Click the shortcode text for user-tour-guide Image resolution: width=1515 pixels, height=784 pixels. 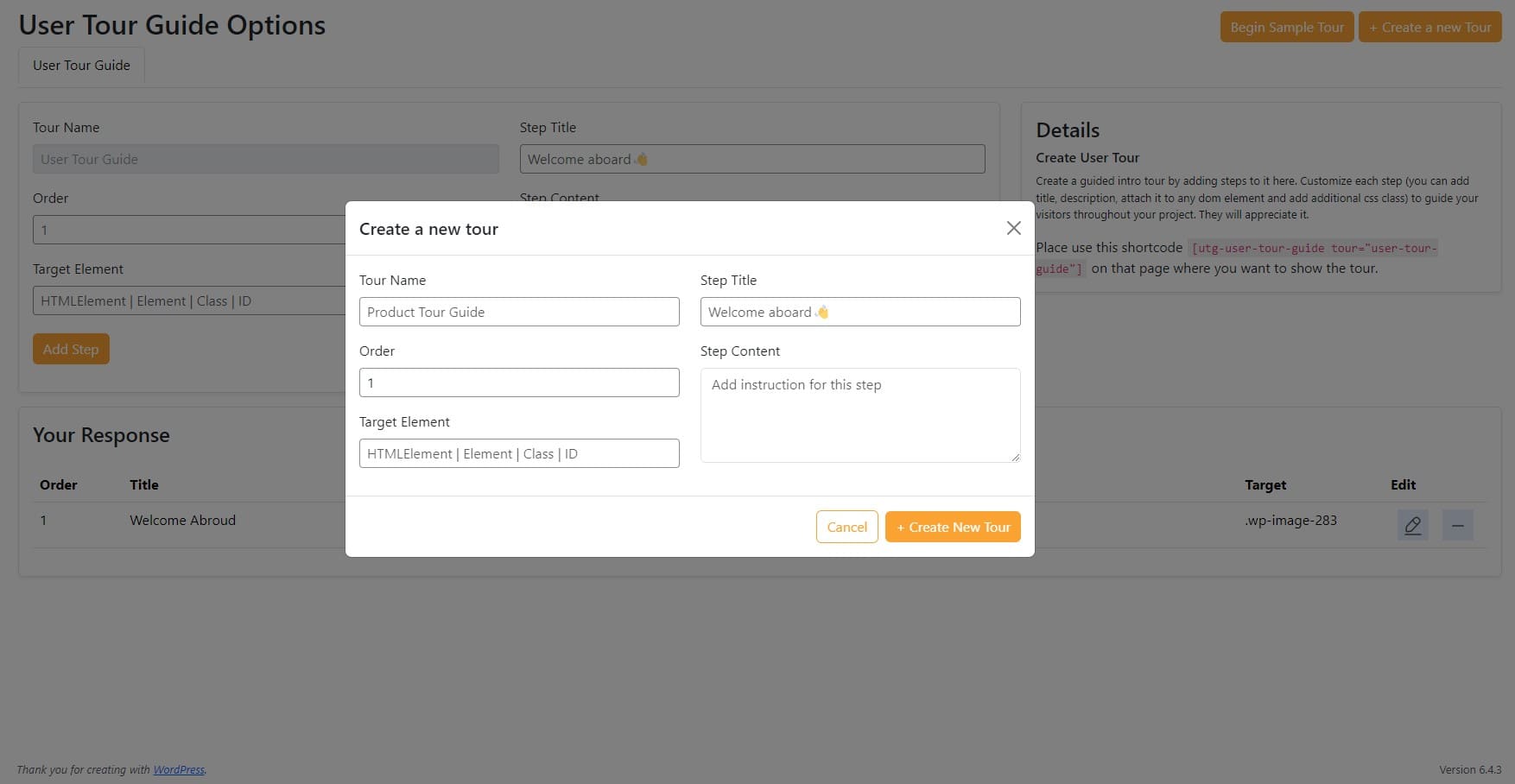pyautogui.click(x=1313, y=249)
